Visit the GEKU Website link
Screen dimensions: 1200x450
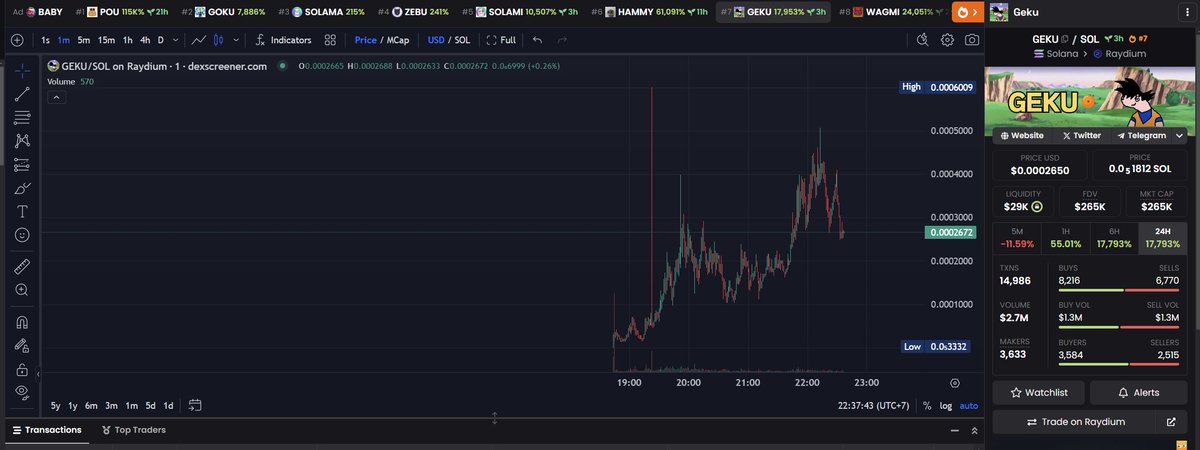[x=1022, y=135]
